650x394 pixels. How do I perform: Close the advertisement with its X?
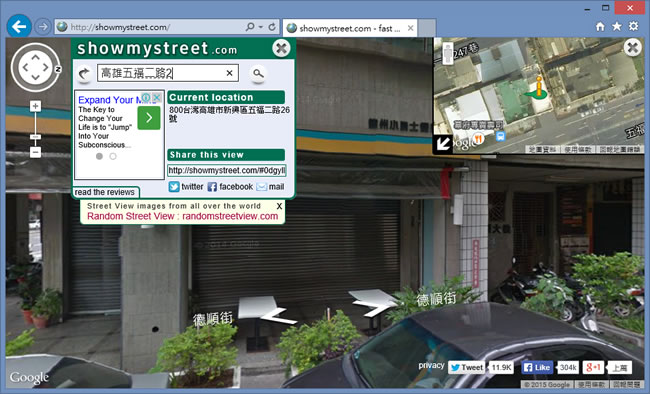(x=156, y=97)
